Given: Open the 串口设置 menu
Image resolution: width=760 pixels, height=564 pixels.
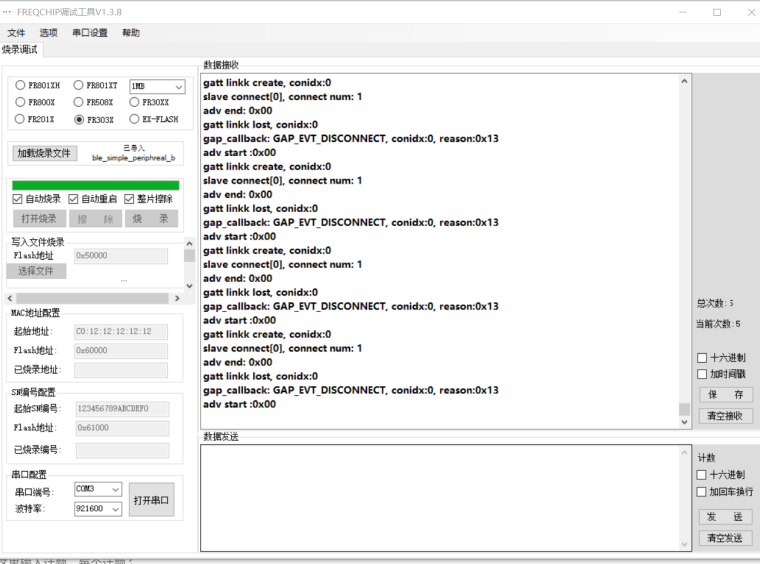Looking at the screenshot, I should (90, 33).
